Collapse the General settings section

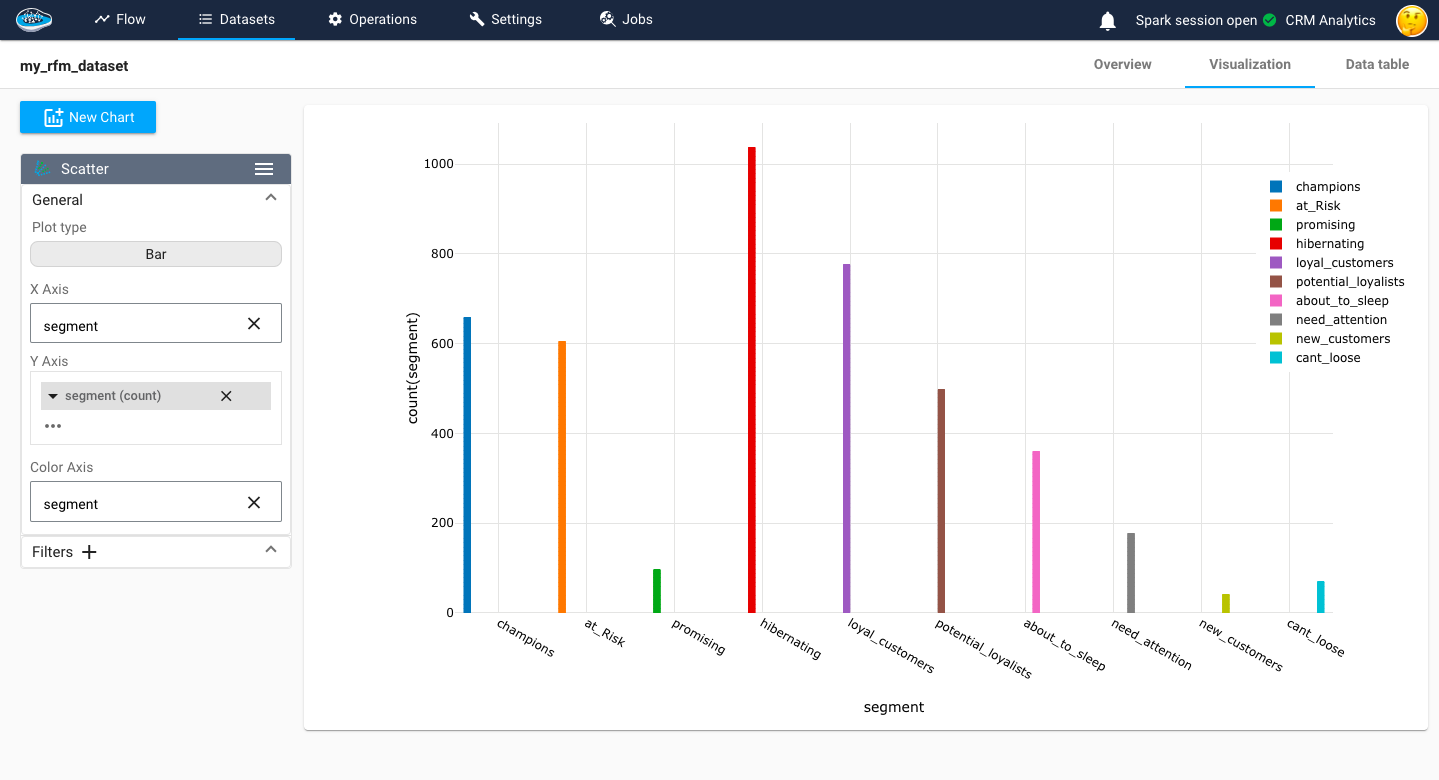pos(270,197)
